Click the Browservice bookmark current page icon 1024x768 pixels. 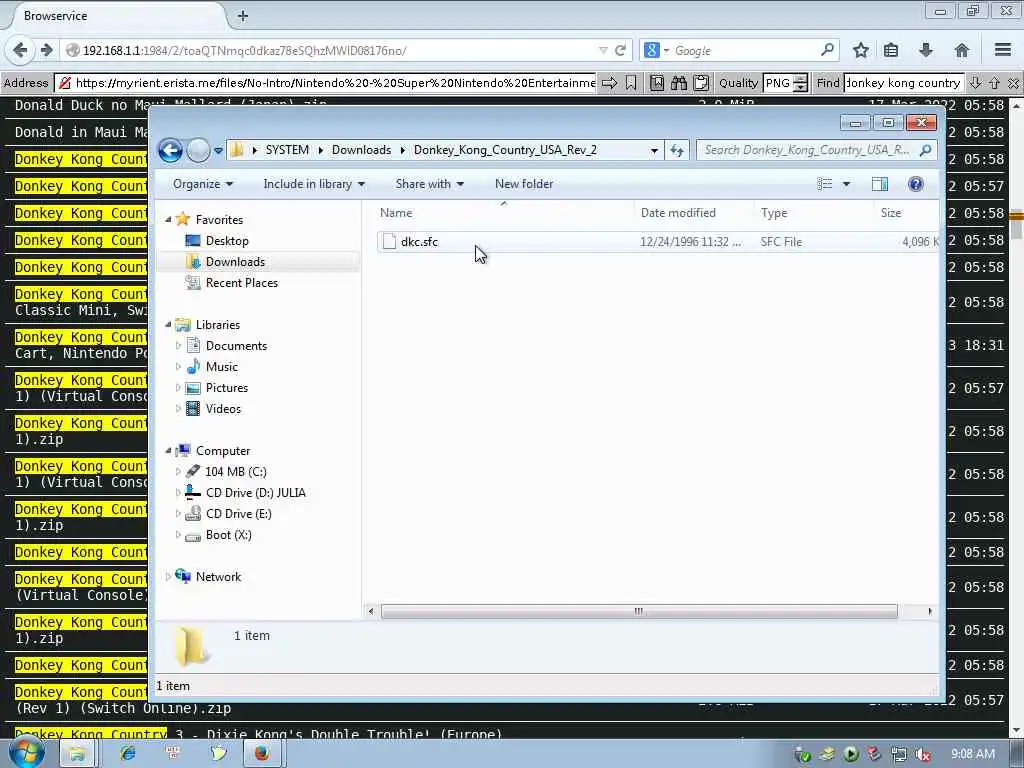(x=631, y=83)
